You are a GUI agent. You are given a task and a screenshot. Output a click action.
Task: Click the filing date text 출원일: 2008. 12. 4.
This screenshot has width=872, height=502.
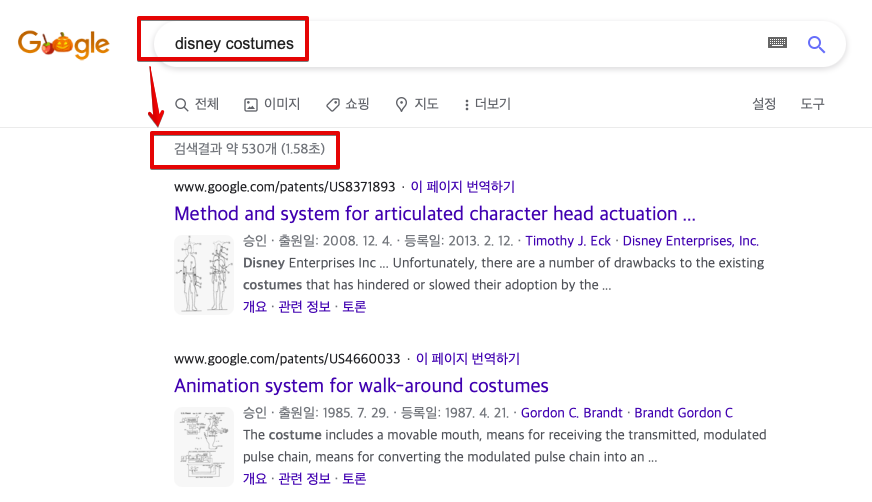[x=335, y=241]
